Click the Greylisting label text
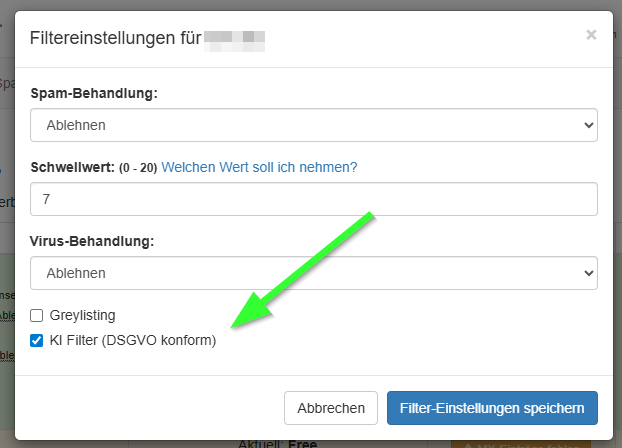Image resolution: width=622 pixels, height=448 pixels. 89,315
